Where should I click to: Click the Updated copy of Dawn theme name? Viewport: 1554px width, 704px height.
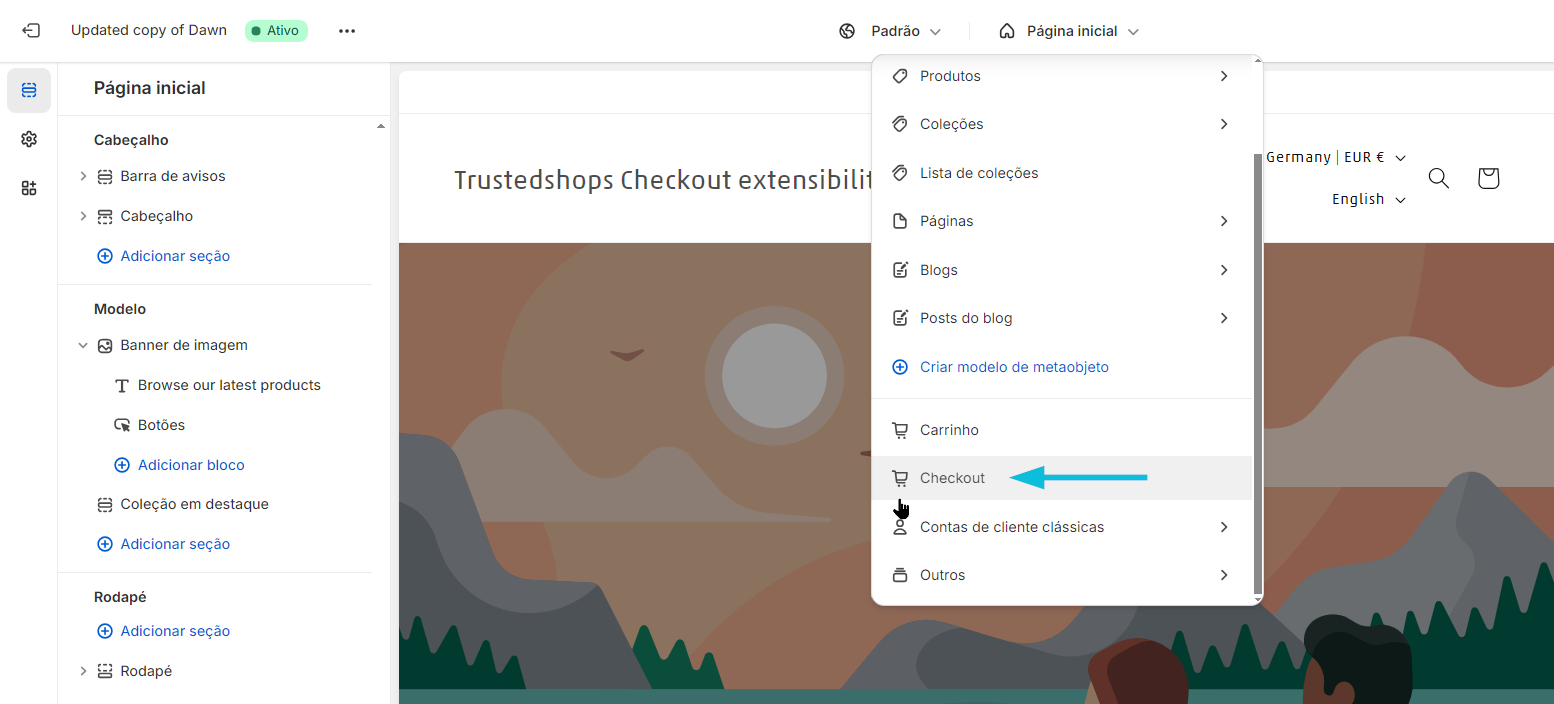(x=149, y=31)
